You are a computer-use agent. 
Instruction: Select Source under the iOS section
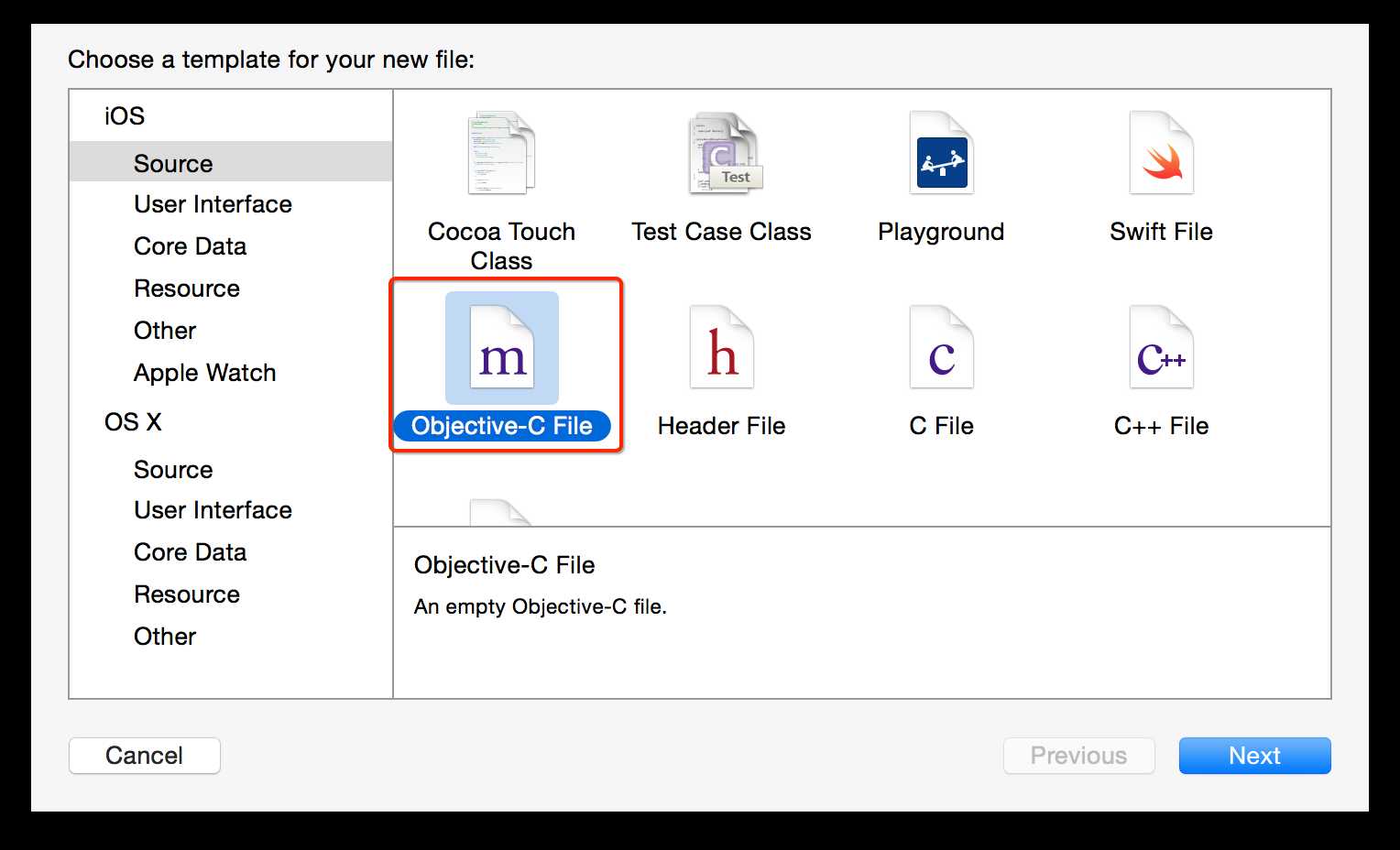pyautogui.click(x=231, y=162)
